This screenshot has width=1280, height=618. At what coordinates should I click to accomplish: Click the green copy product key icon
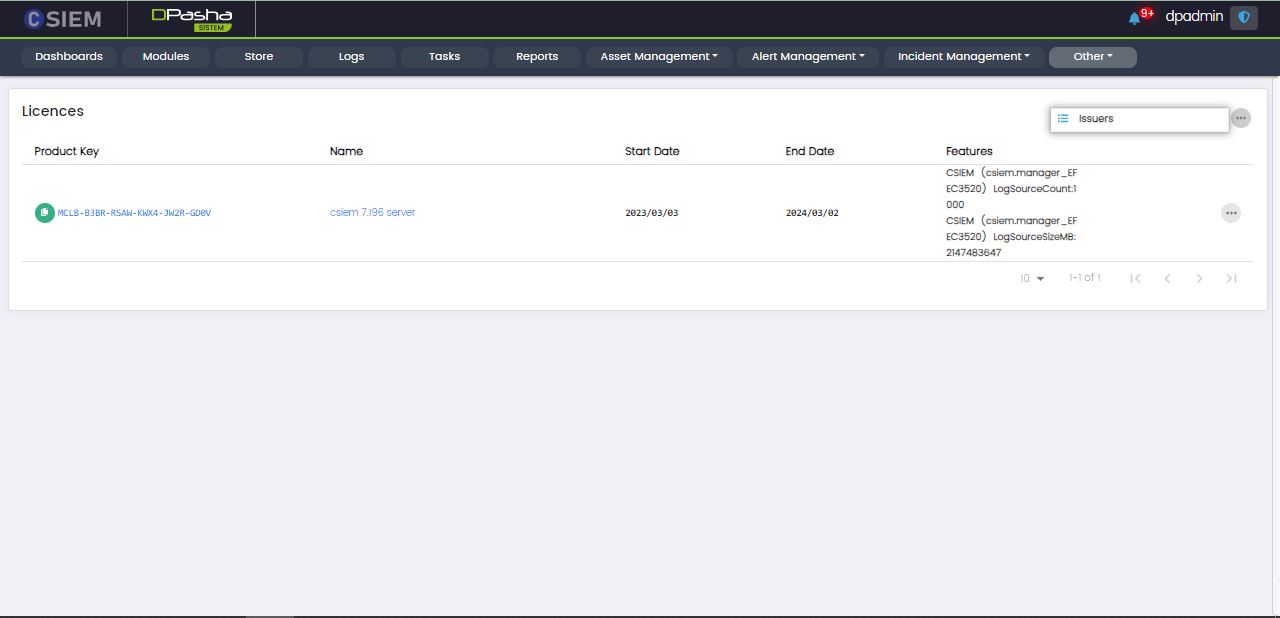click(44, 213)
